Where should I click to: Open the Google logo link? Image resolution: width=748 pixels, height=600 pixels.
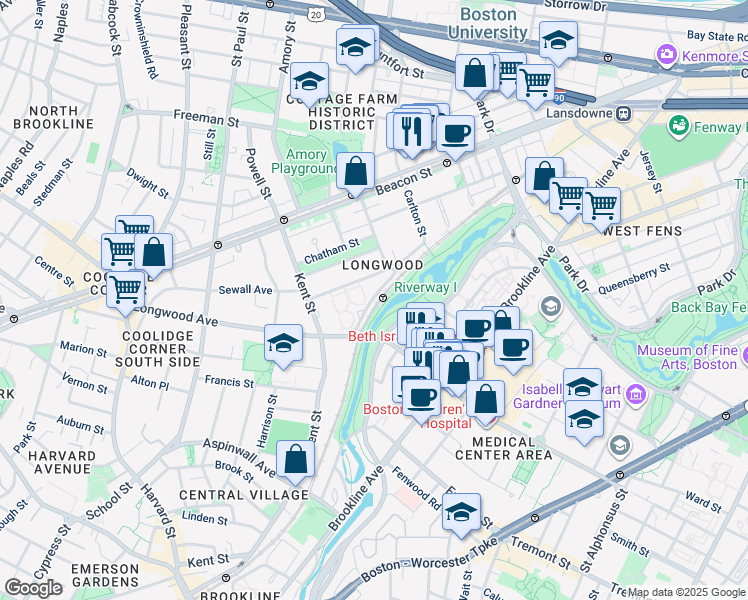point(33,588)
